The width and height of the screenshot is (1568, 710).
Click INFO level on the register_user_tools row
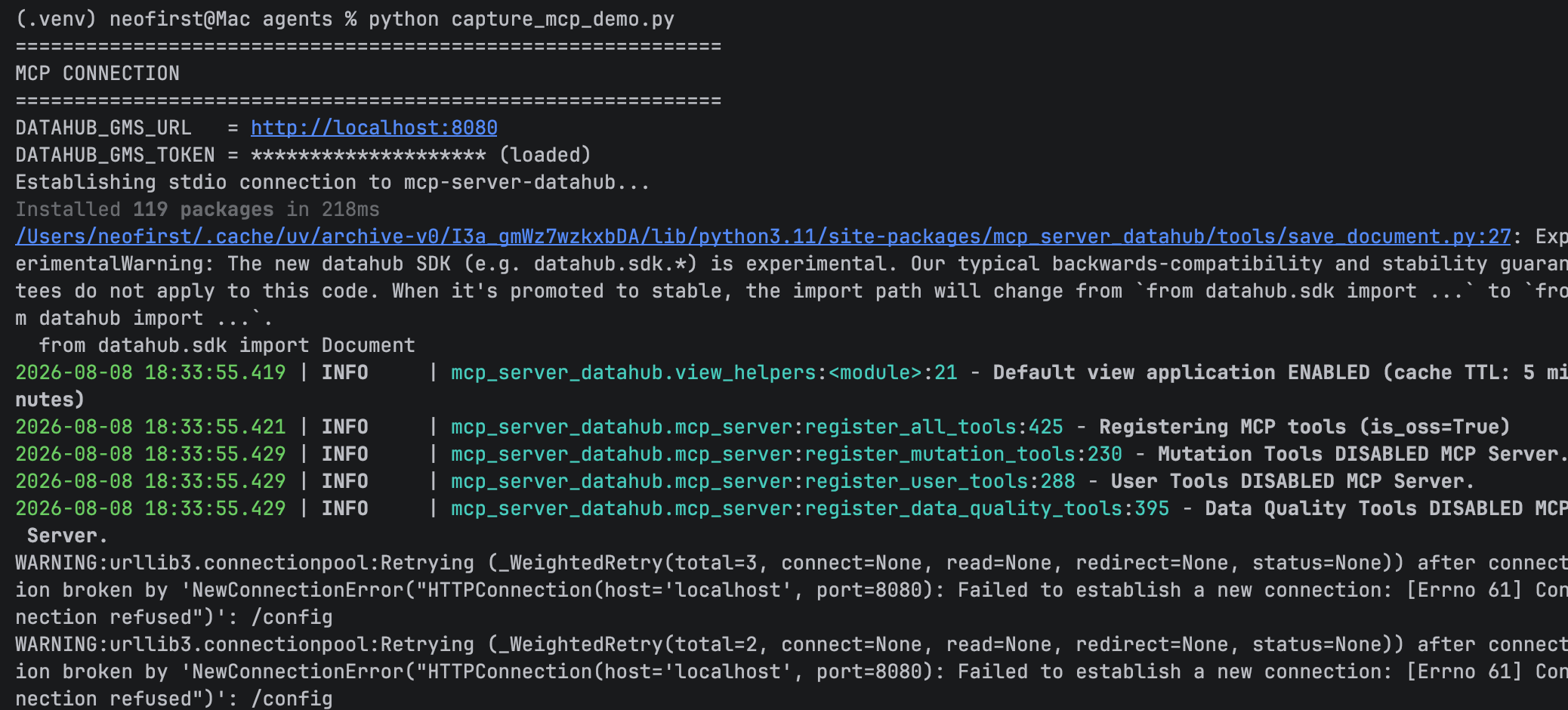pyautogui.click(x=345, y=481)
